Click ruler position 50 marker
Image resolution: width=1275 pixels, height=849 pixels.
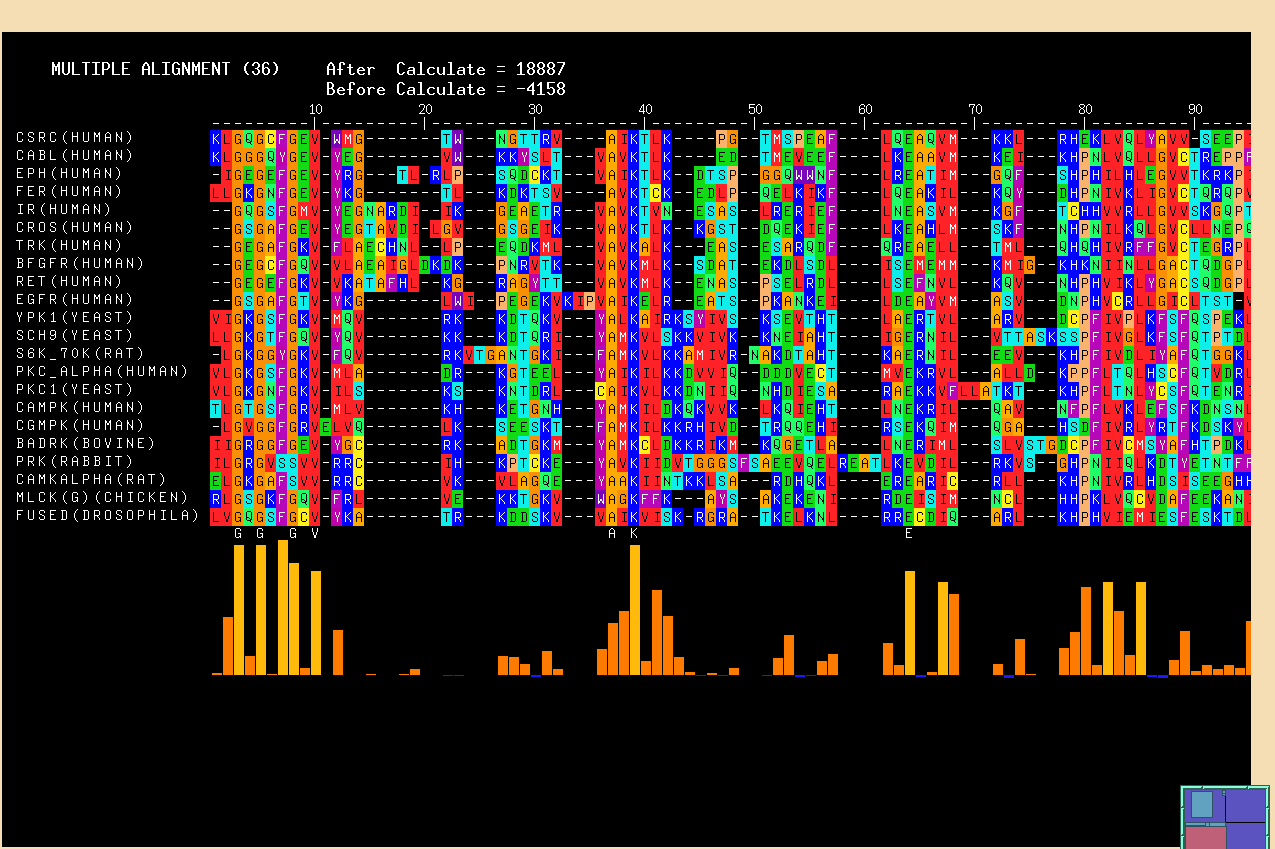click(x=755, y=110)
